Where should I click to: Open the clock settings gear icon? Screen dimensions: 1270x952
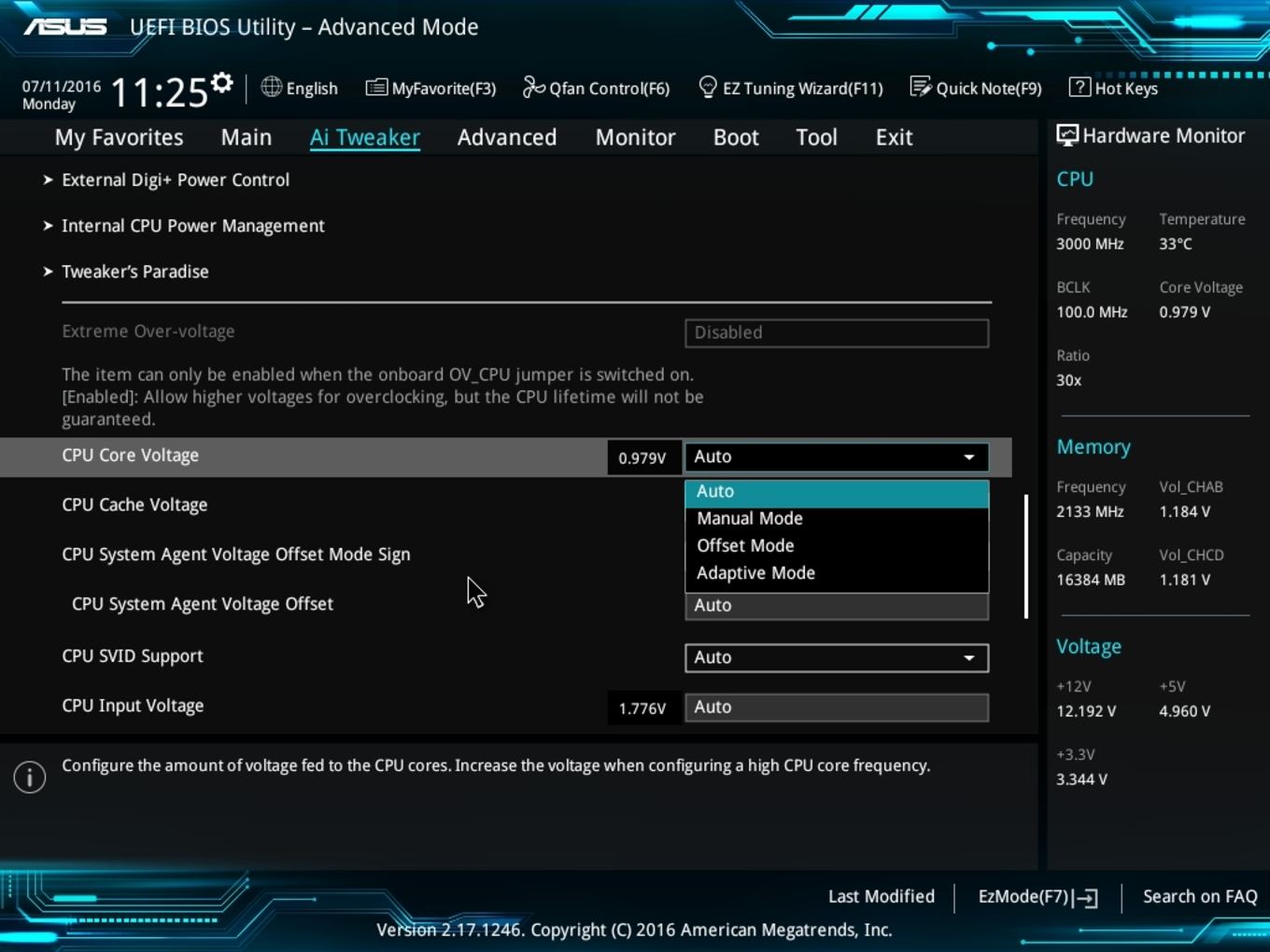tap(221, 84)
